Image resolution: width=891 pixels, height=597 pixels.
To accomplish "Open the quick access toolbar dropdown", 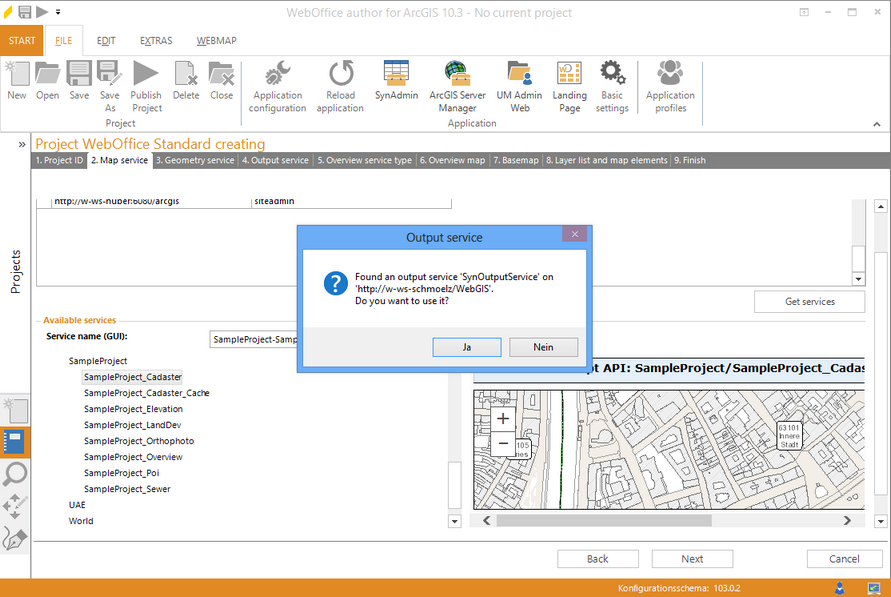I will (58, 13).
